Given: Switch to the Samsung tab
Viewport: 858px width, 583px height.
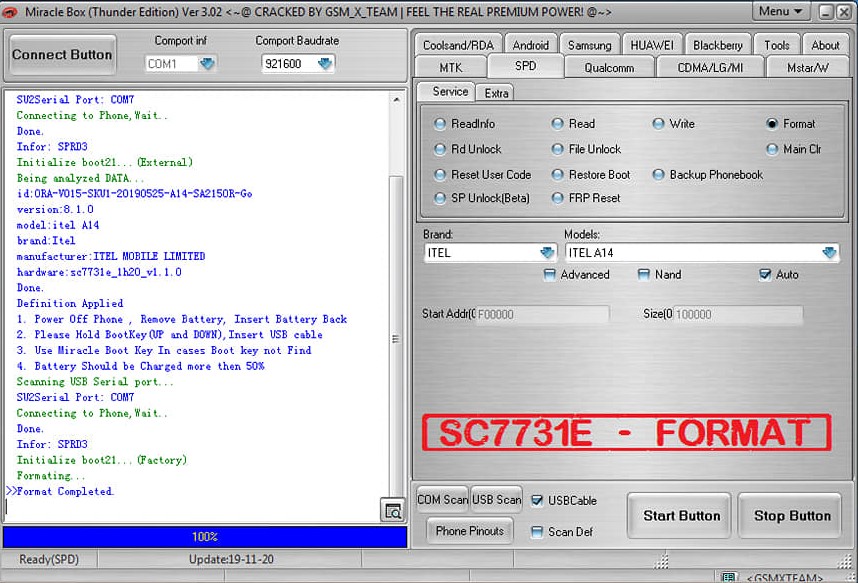Looking at the screenshot, I should pyautogui.click(x=589, y=44).
